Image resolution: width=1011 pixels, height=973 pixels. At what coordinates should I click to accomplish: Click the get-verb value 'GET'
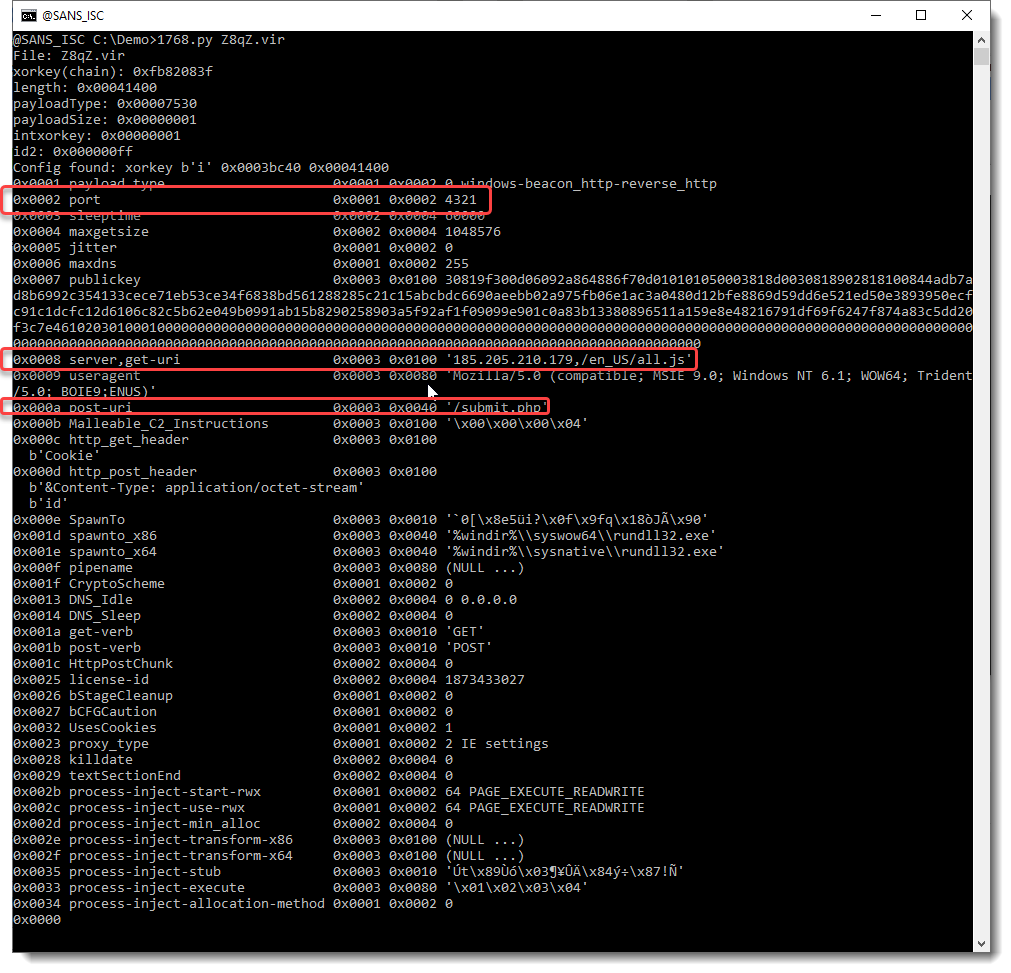pos(464,632)
